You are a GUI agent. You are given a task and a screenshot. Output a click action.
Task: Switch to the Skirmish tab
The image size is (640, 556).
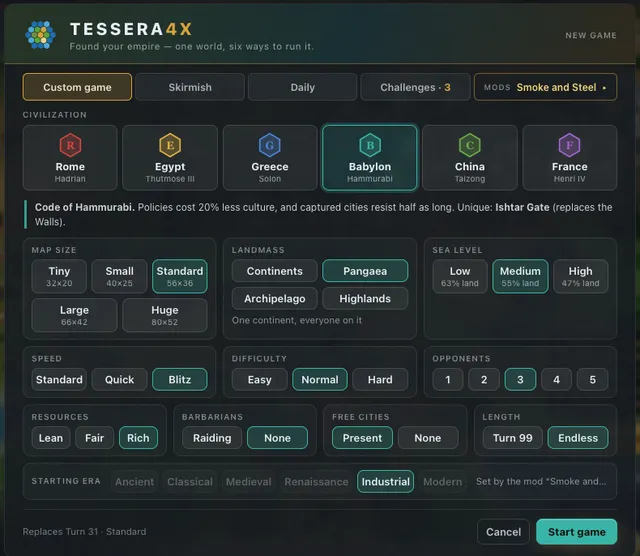pyautogui.click(x=190, y=87)
